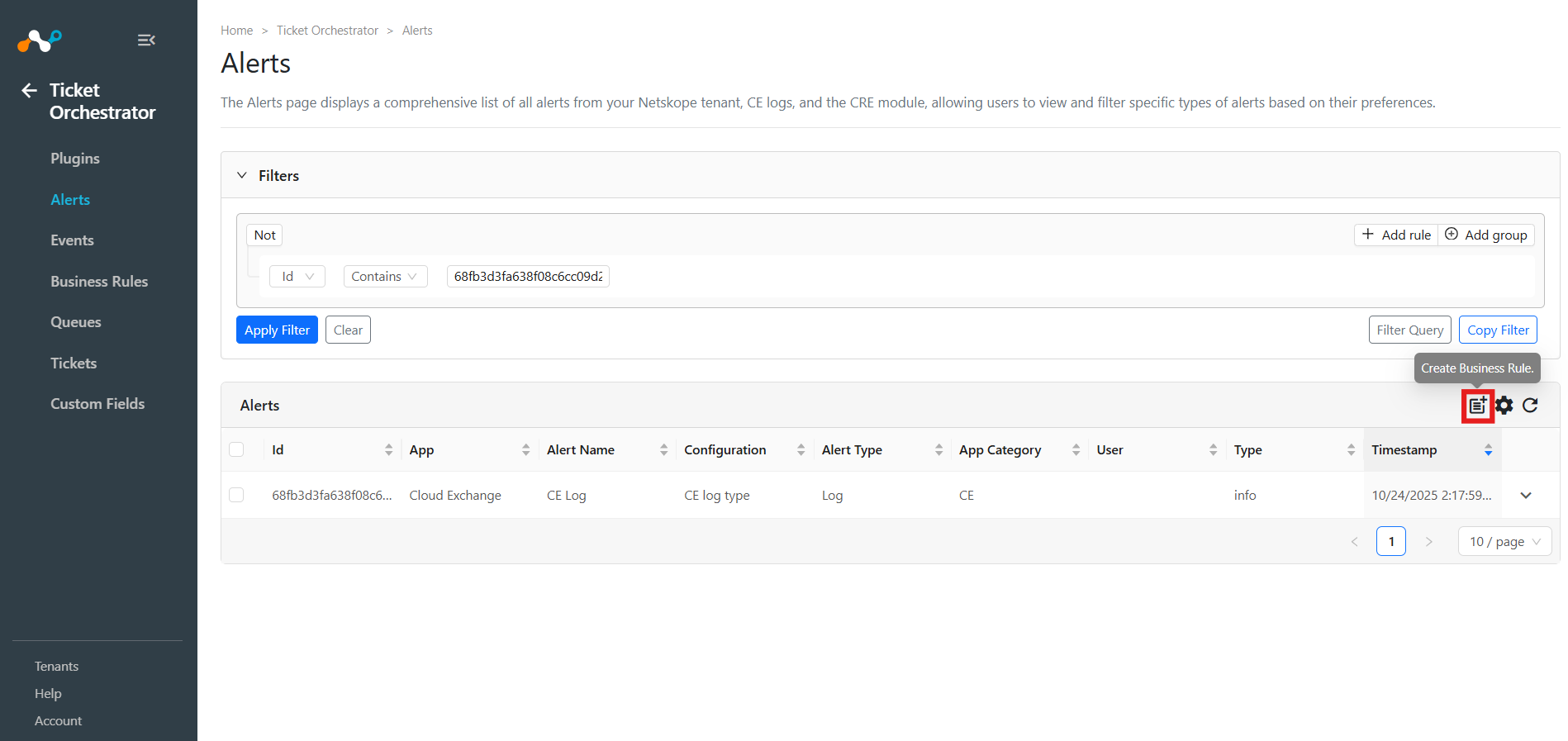1568x741 pixels.
Task: Click the CE log type configuration cell
Action: 717,496
